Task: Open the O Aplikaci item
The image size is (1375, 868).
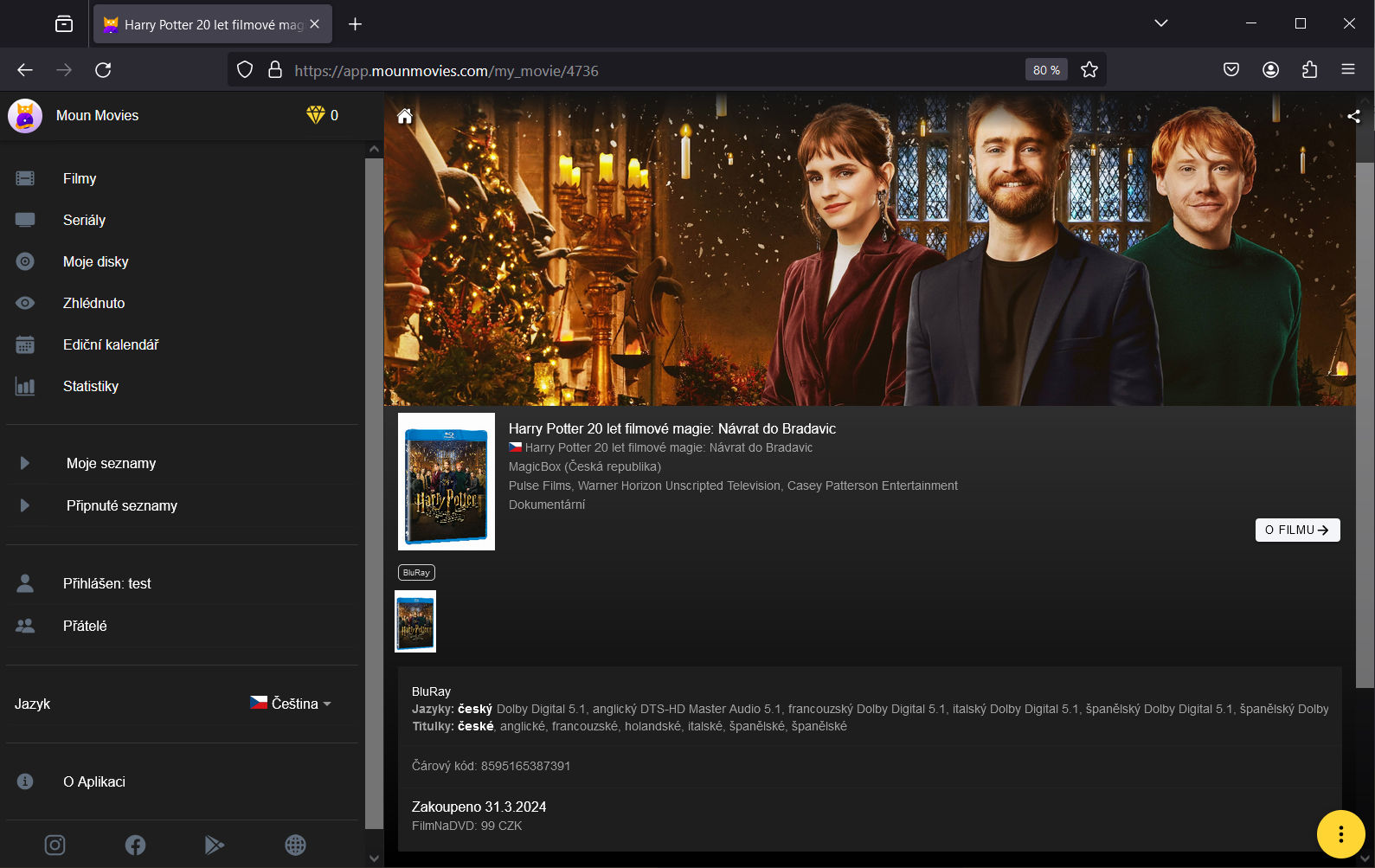Action: [x=93, y=781]
